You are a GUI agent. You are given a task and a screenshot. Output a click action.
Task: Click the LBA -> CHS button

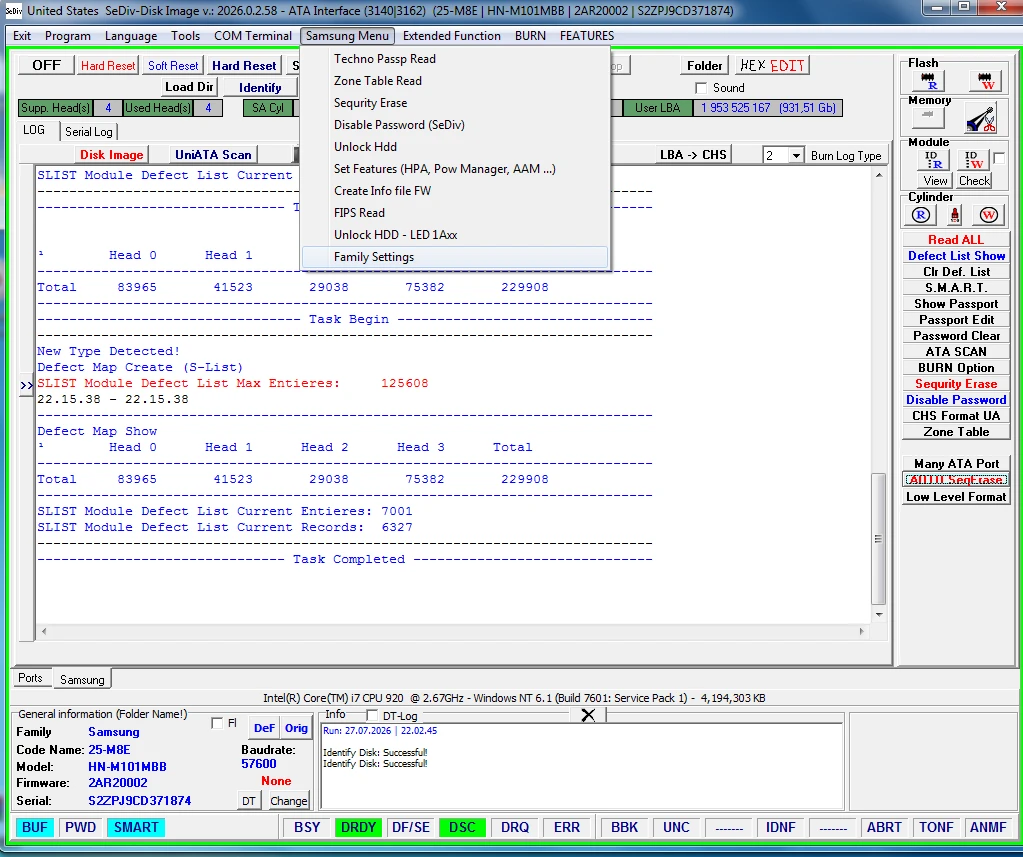693,155
